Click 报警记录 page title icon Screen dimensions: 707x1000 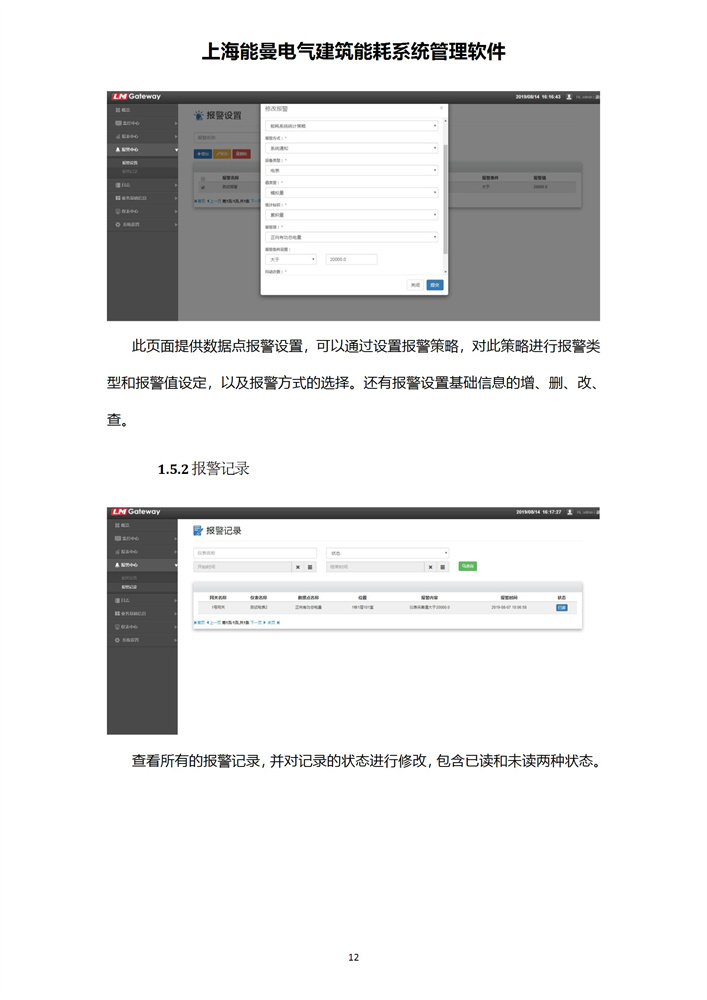pyautogui.click(x=198, y=530)
